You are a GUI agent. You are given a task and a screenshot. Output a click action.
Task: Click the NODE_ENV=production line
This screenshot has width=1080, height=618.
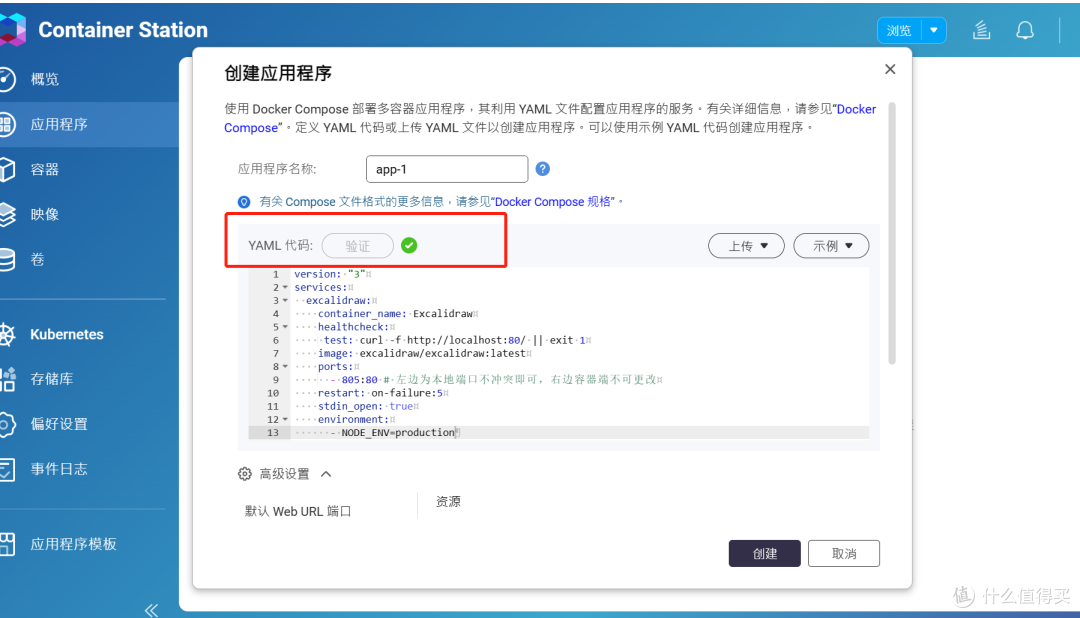pos(398,433)
